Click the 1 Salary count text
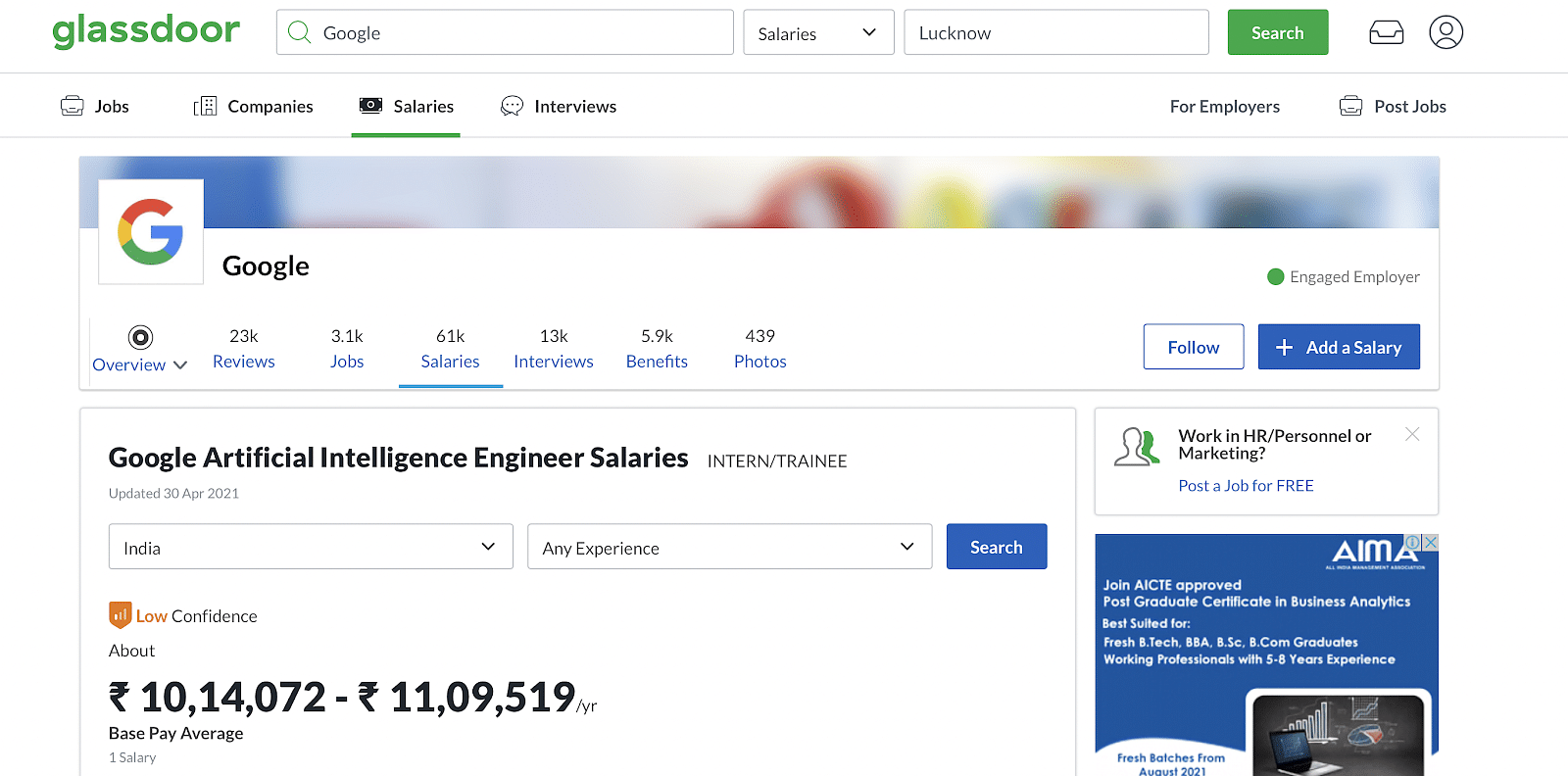This screenshot has height=776, width=1568. (132, 757)
